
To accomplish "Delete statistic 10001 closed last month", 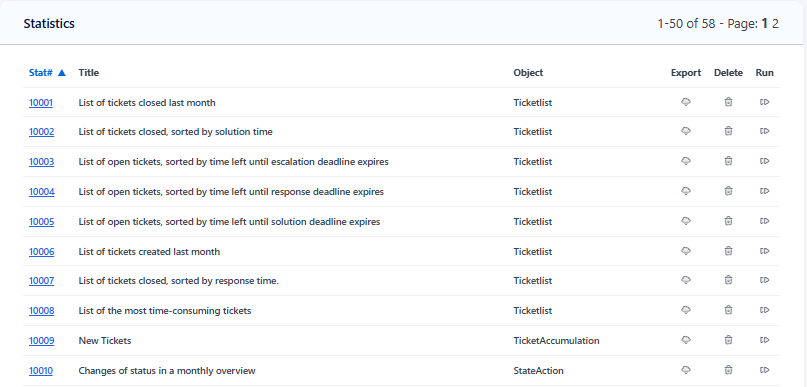I will [x=728, y=102].
